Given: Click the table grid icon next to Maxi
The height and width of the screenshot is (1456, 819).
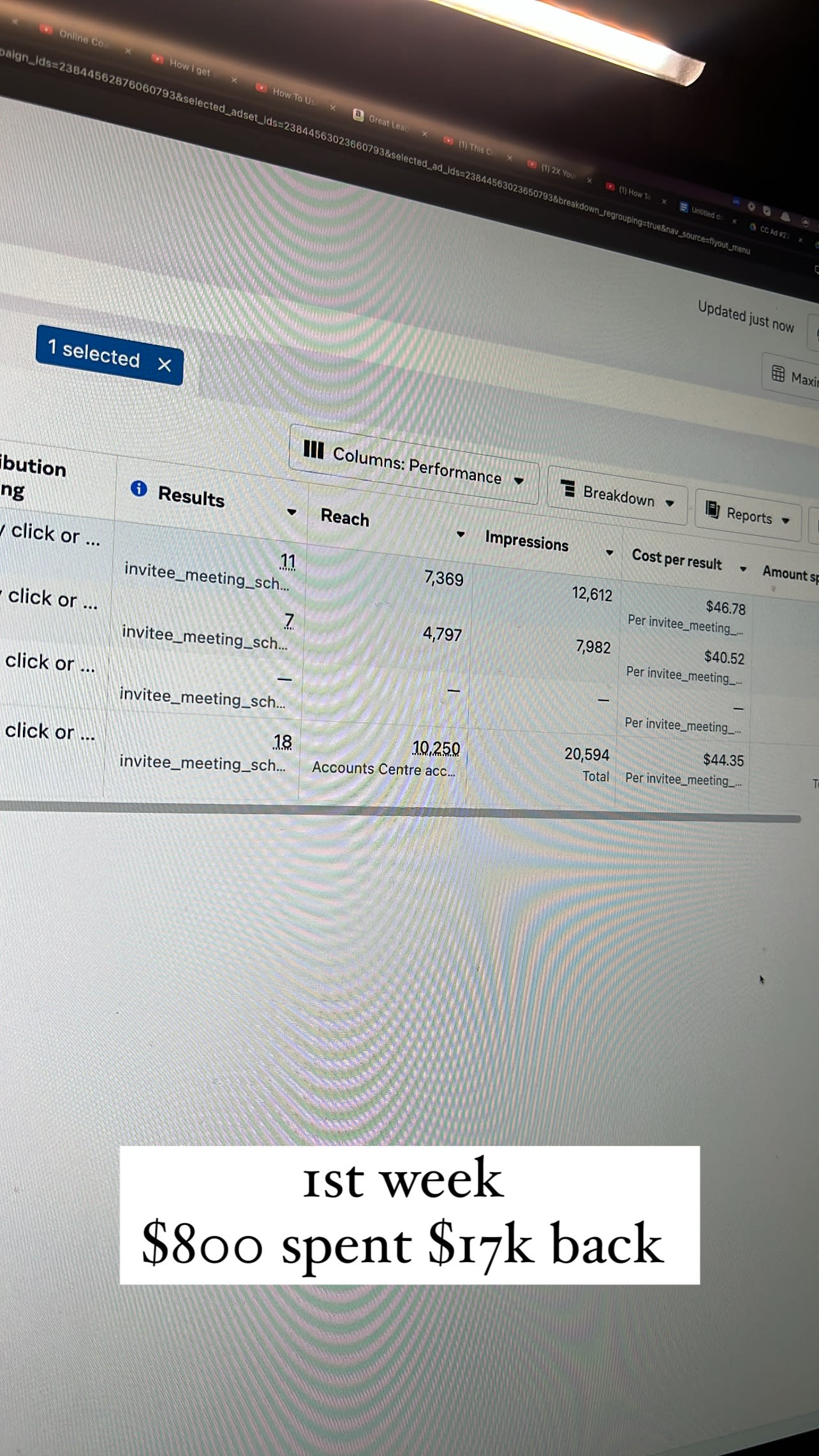Looking at the screenshot, I should click(778, 374).
